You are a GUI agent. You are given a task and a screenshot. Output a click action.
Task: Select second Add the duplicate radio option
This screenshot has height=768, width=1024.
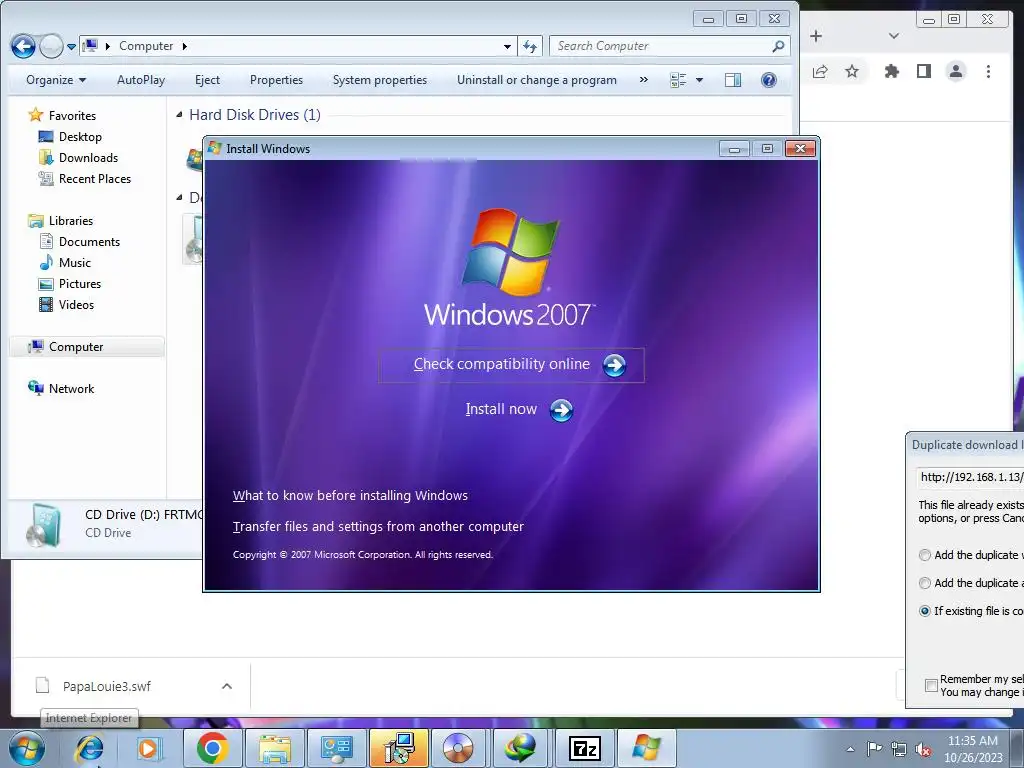925,583
